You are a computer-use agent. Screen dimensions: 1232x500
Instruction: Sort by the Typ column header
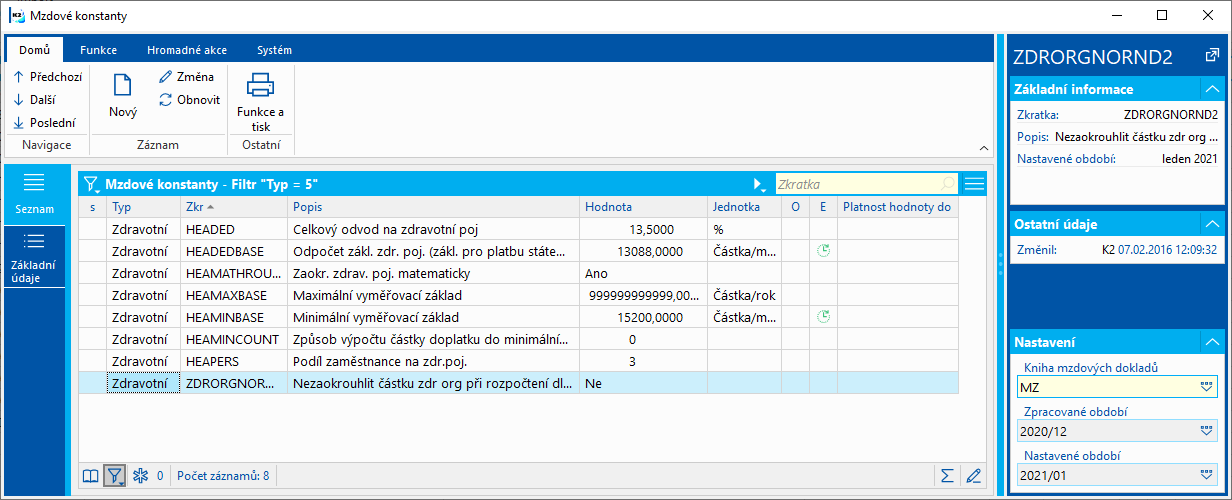pos(143,207)
